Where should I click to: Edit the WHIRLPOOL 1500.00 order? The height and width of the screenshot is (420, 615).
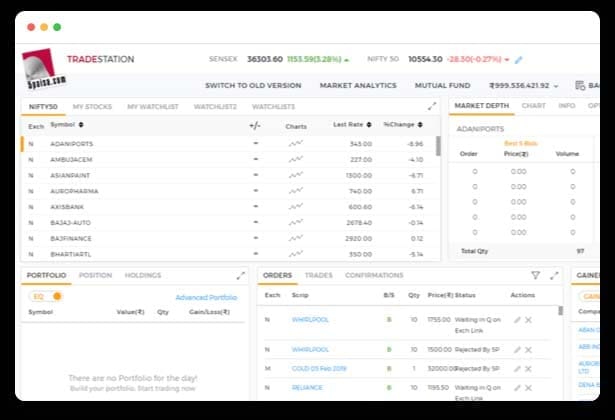click(517, 350)
